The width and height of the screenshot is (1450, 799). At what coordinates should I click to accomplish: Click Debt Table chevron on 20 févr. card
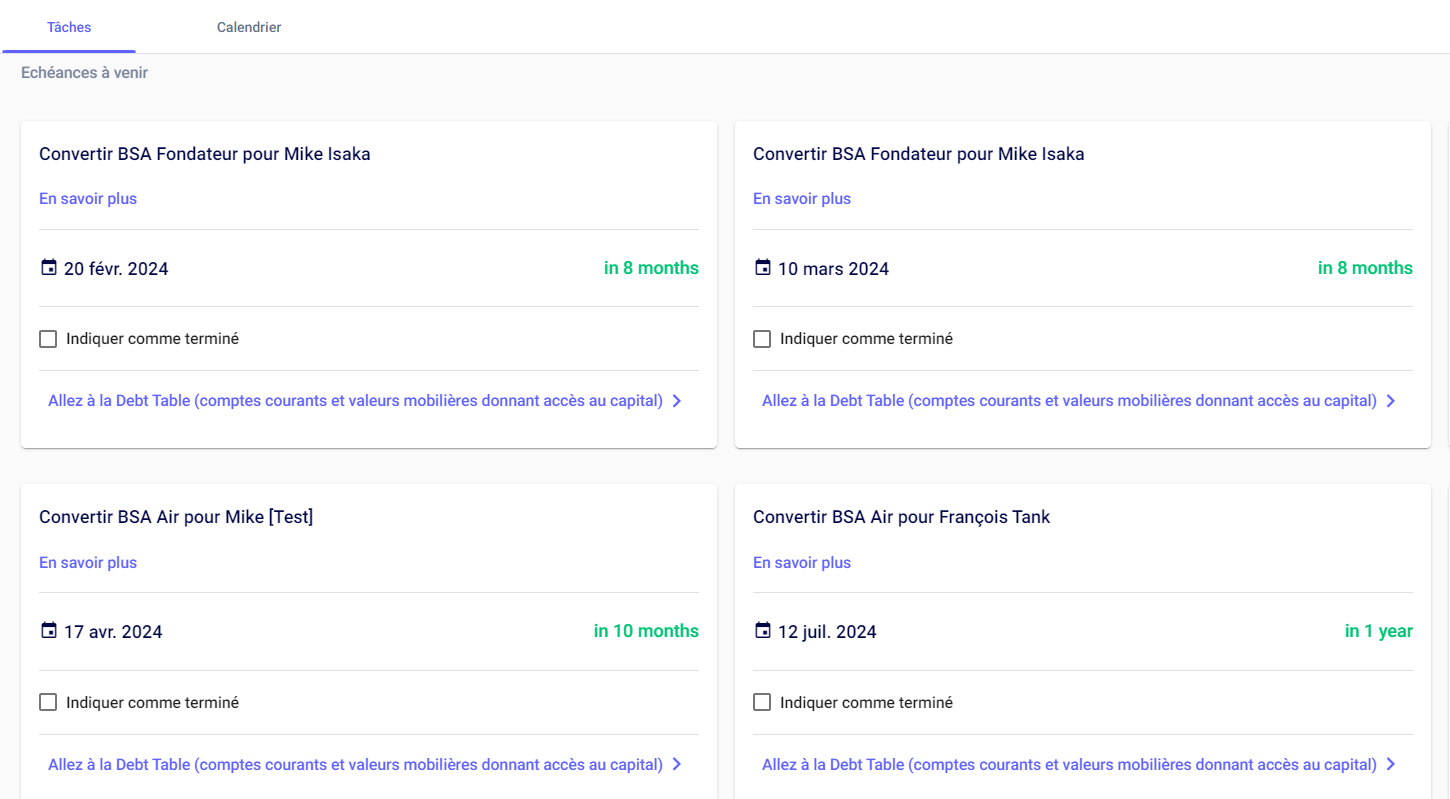coord(677,401)
